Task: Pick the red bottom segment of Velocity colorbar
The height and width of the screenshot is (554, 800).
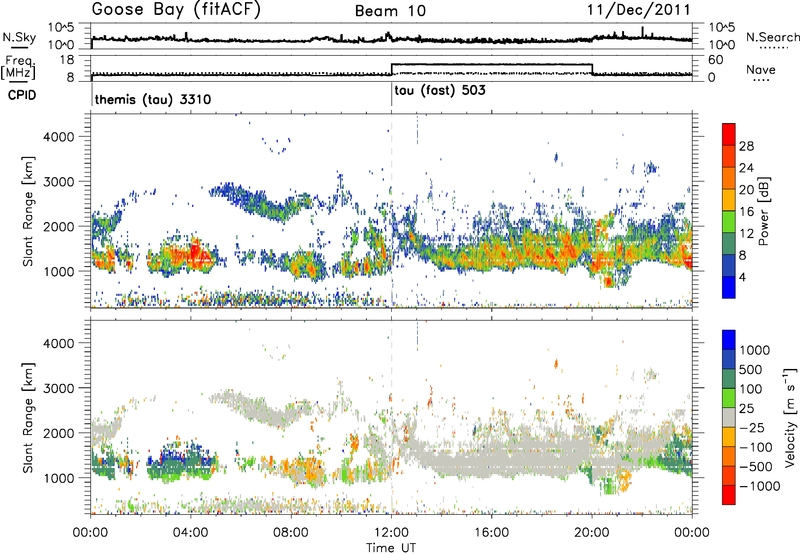Action: pos(729,495)
